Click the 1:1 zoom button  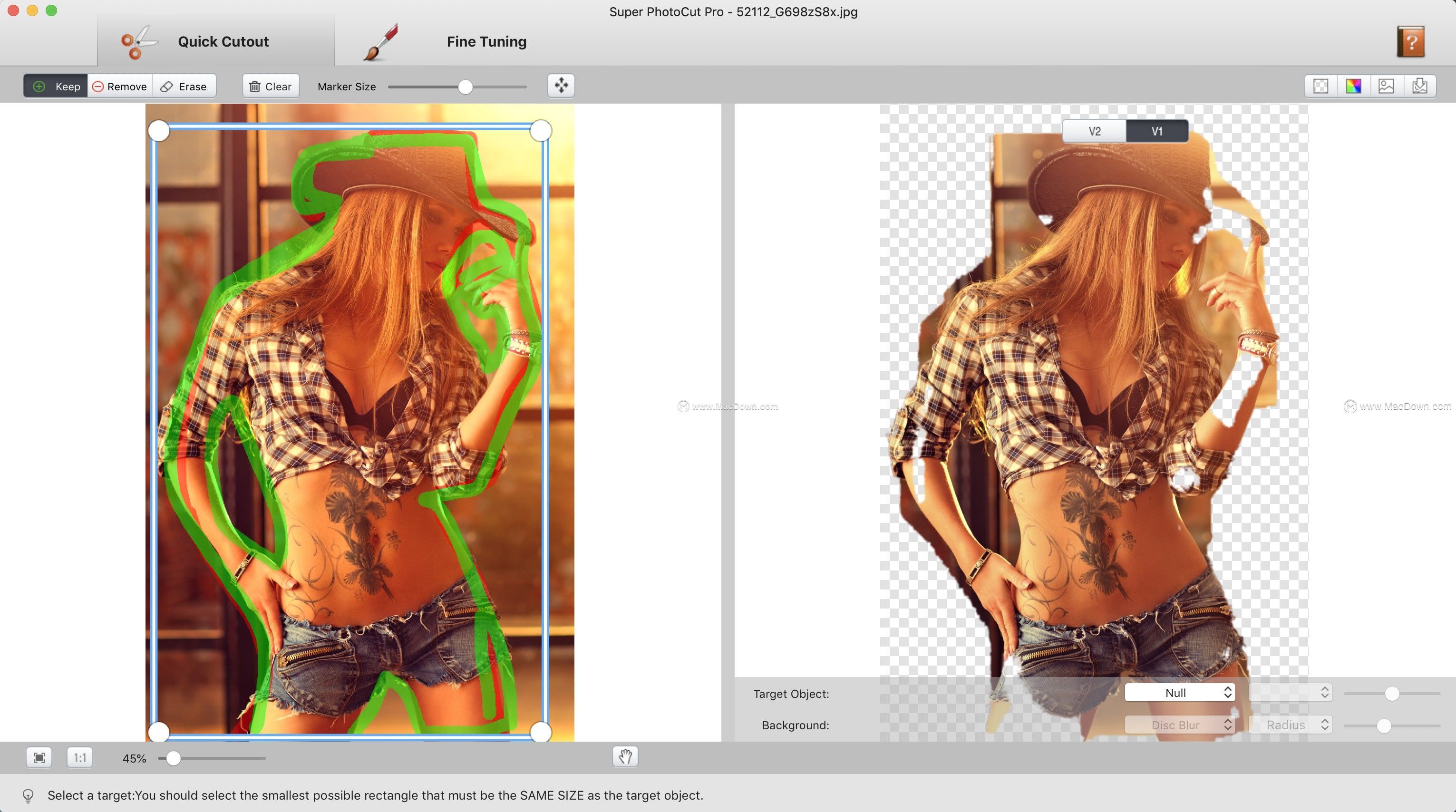(x=80, y=757)
